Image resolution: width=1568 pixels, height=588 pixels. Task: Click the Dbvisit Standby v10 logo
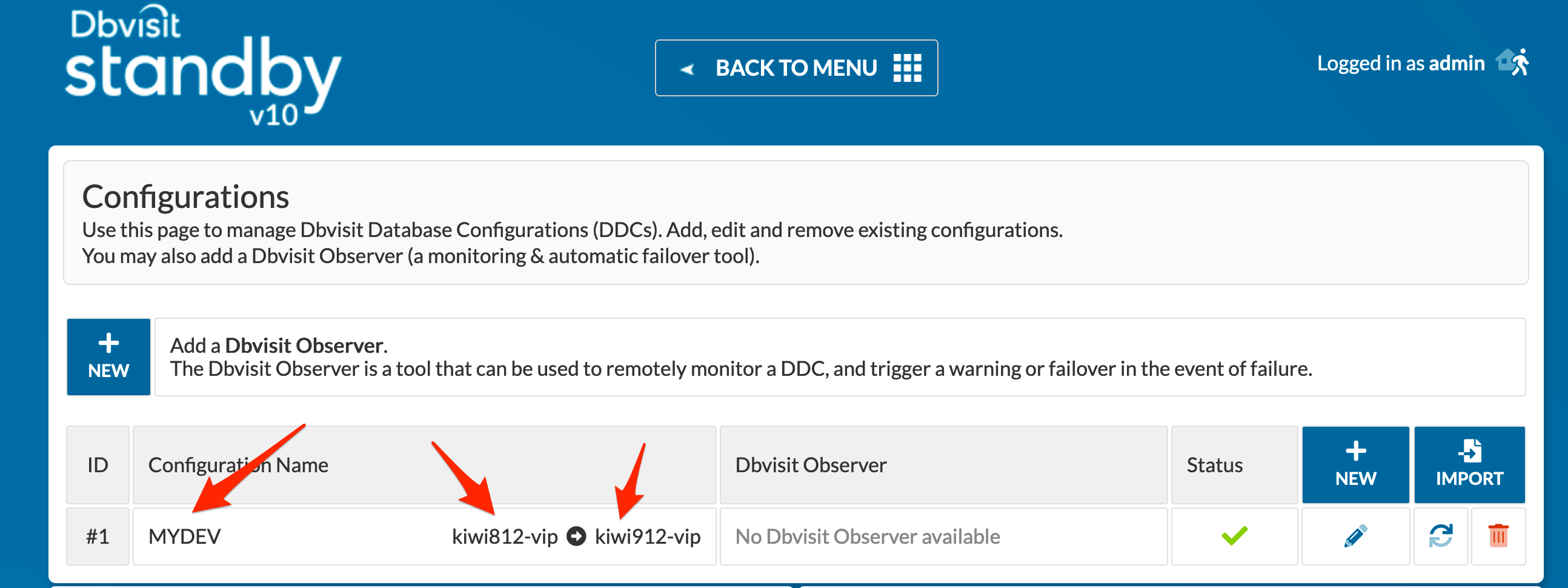coord(202,65)
